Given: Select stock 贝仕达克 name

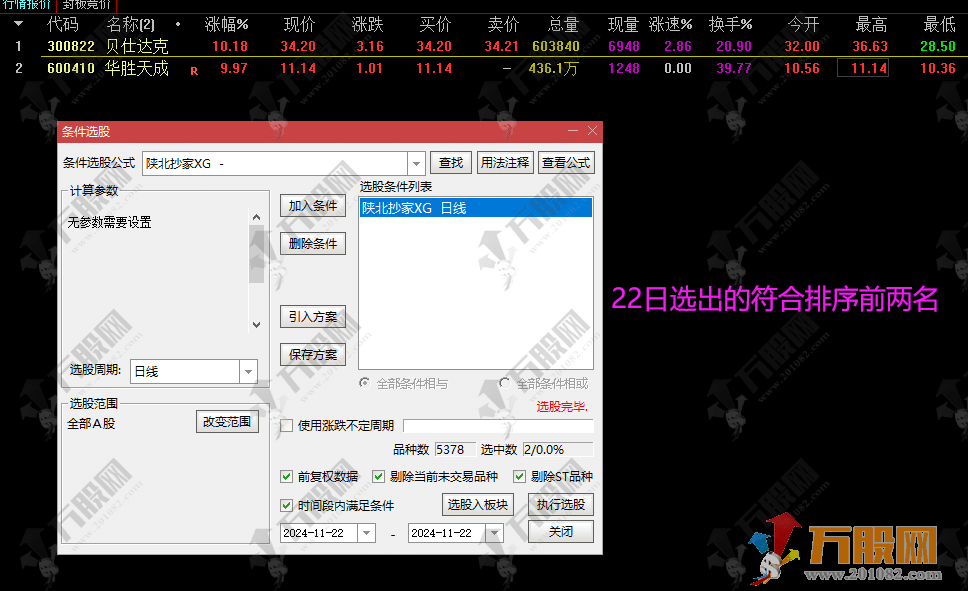Looking at the screenshot, I should 136,46.
